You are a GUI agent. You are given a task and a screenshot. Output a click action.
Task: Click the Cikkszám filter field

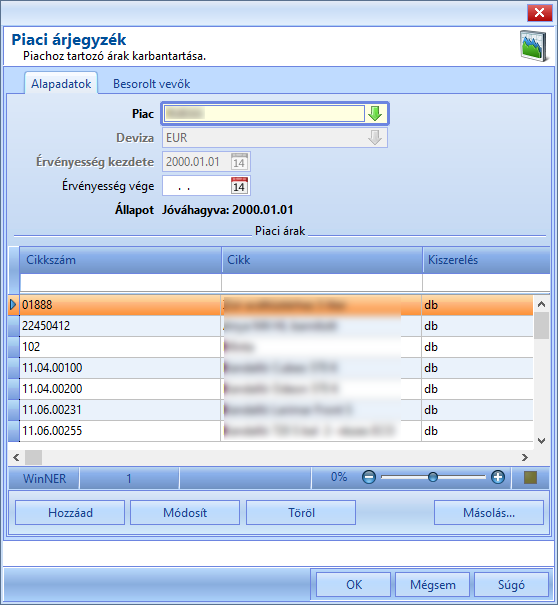pyautogui.click(x=120, y=282)
